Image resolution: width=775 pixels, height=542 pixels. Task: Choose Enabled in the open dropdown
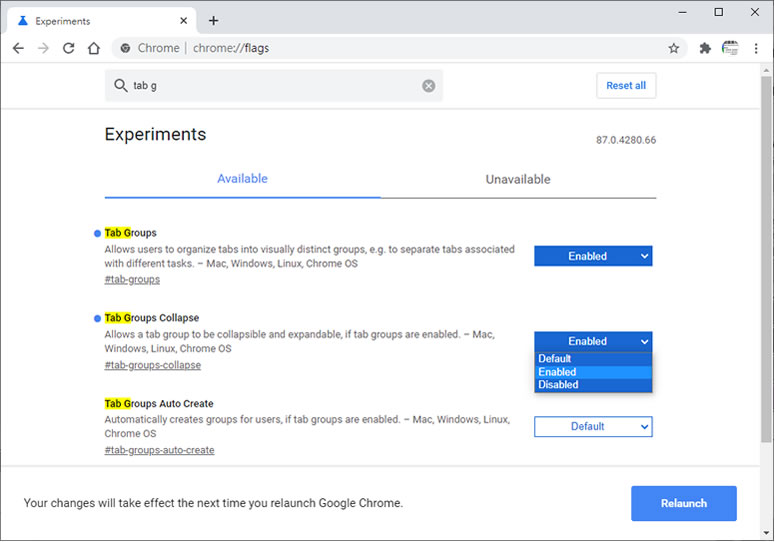[593, 372]
